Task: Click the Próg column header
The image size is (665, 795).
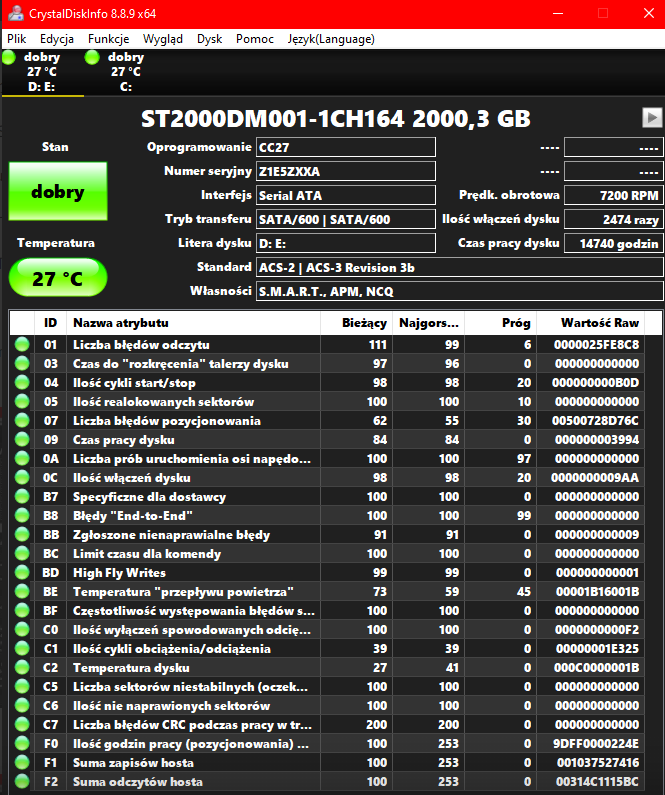Action: point(500,323)
